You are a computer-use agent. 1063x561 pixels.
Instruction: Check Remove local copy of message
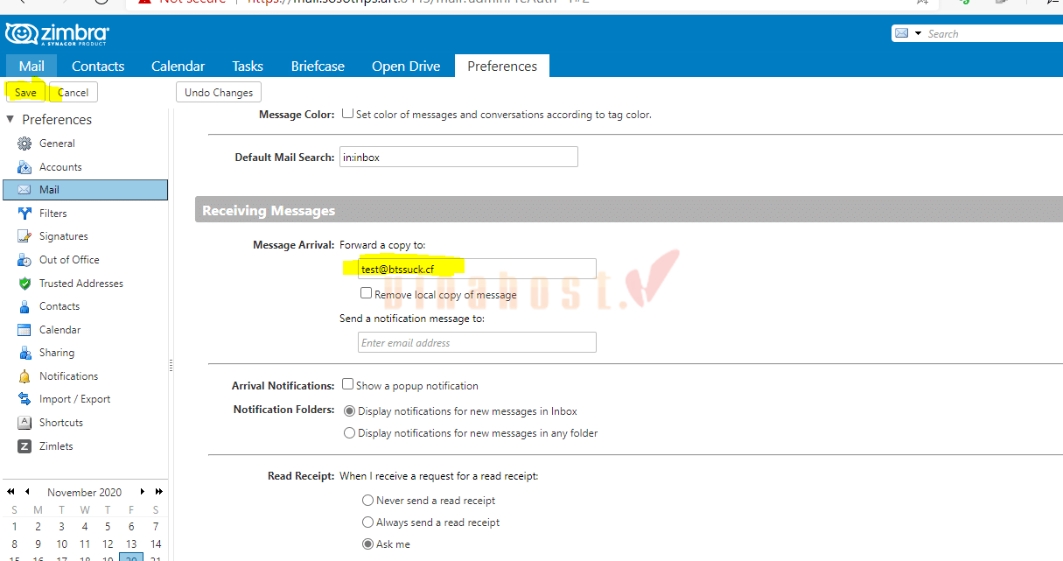[366, 293]
